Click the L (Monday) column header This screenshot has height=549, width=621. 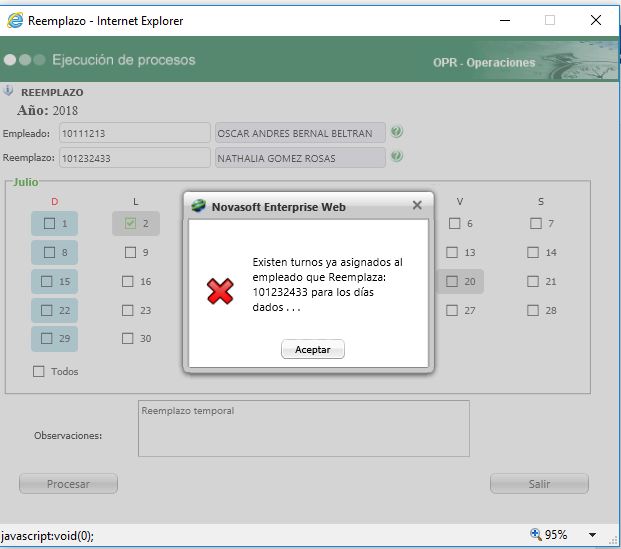pyautogui.click(x=135, y=202)
